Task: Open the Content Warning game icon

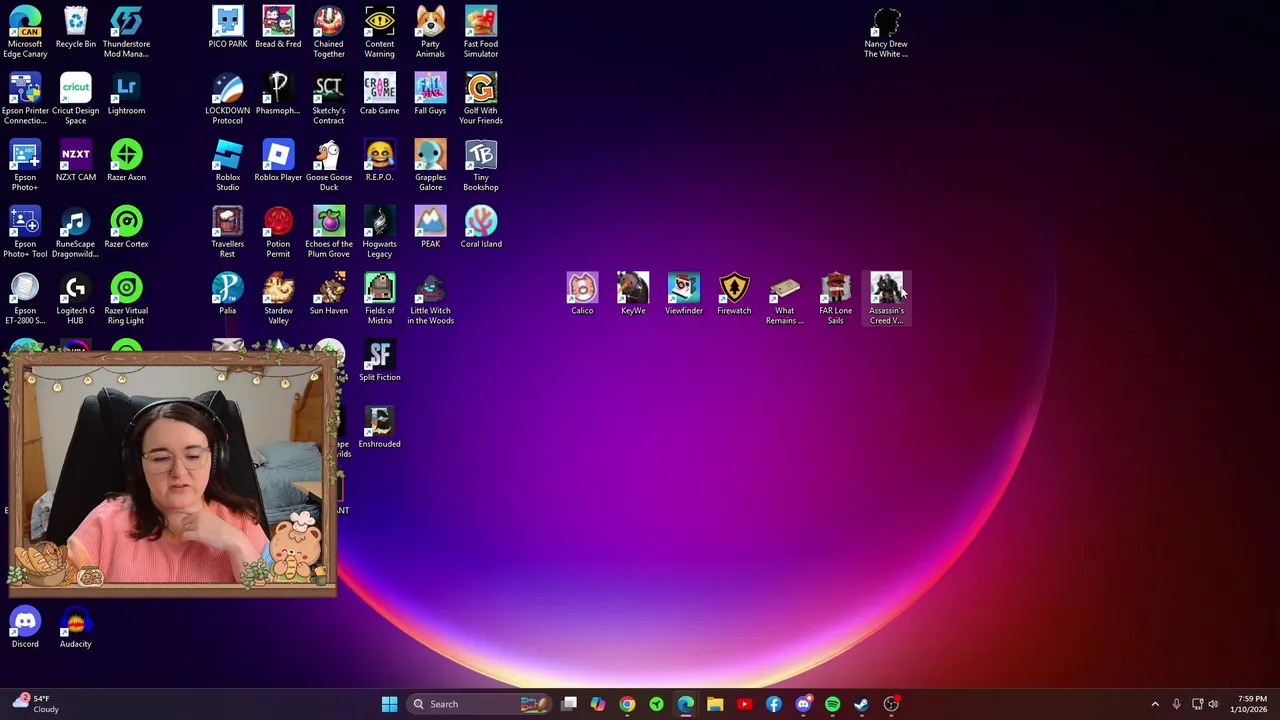Action: pos(380,32)
